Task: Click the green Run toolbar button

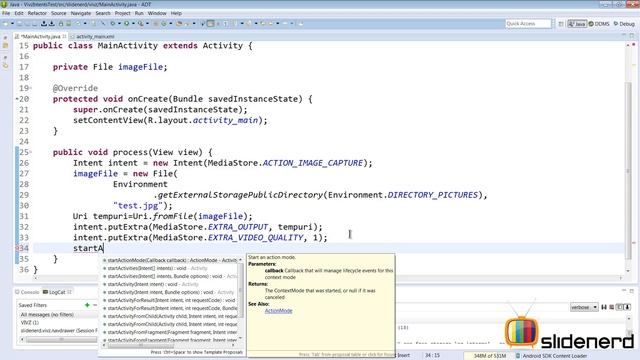Action: pyautogui.click(x=127, y=24)
